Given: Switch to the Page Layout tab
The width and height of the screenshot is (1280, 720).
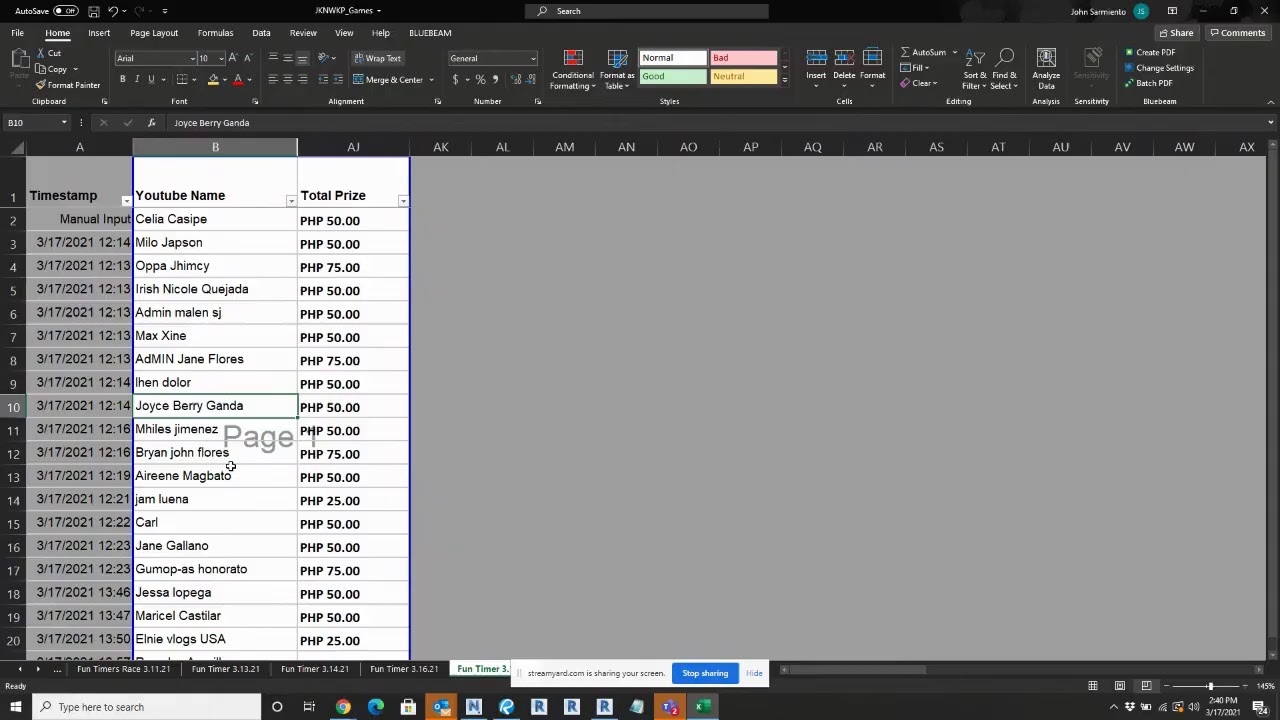Looking at the screenshot, I should 154,33.
